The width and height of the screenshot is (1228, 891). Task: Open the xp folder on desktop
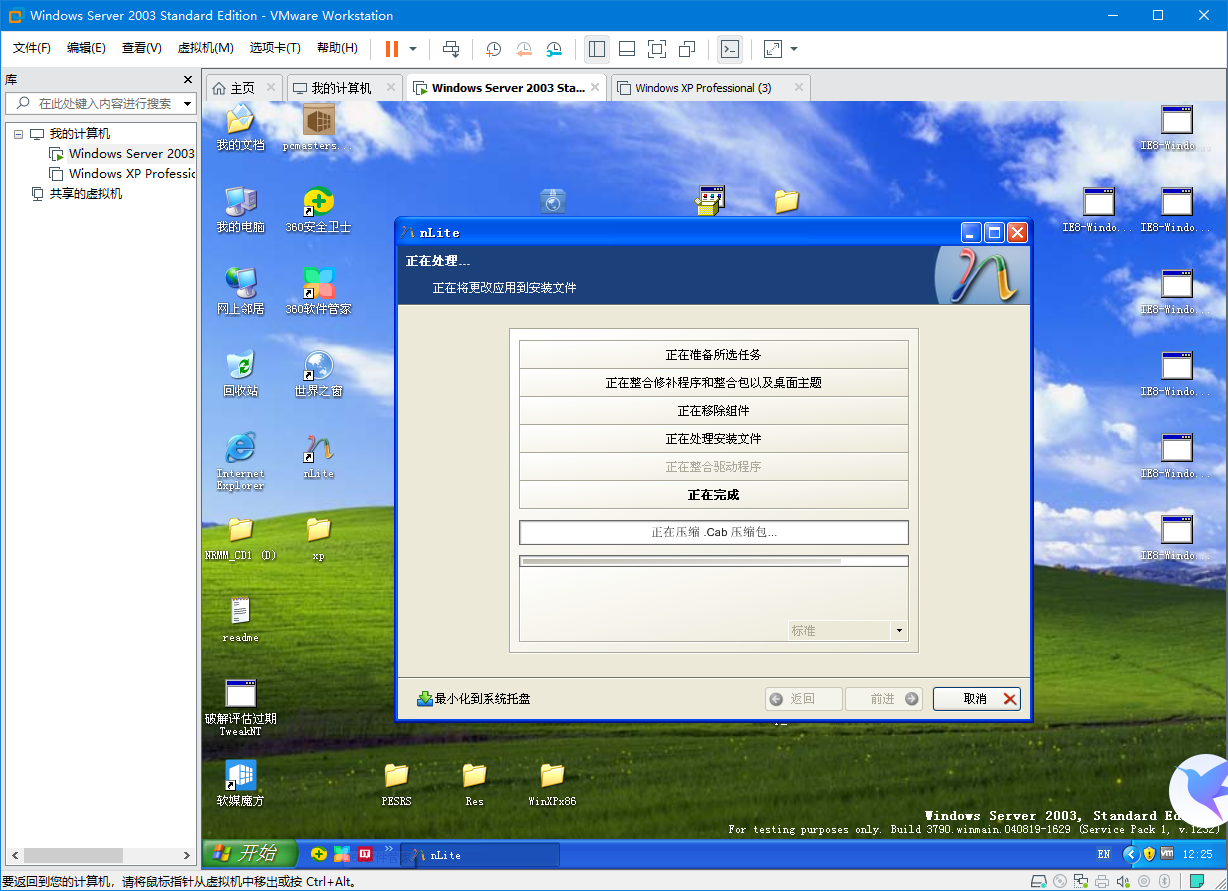click(x=318, y=538)
